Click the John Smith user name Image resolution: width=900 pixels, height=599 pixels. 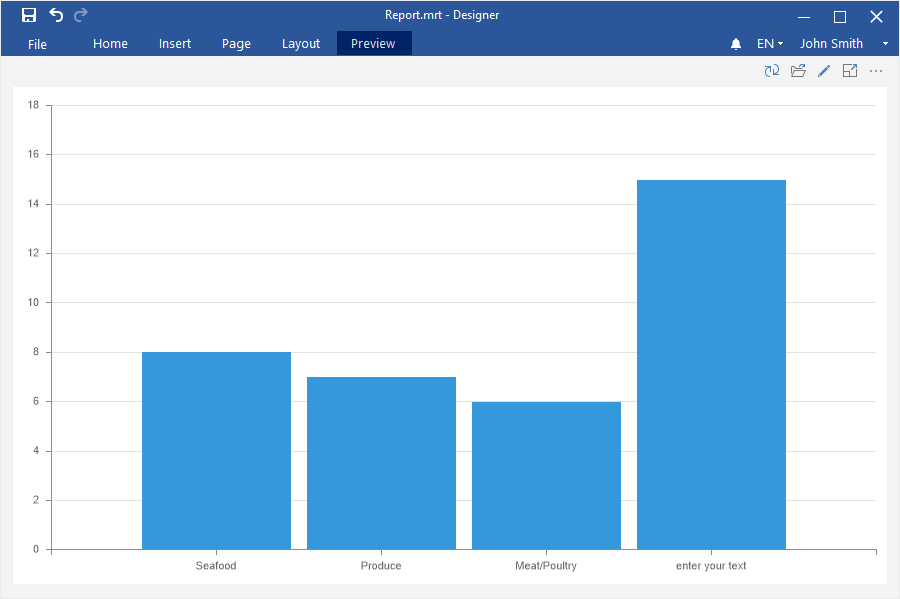(831, 44)
